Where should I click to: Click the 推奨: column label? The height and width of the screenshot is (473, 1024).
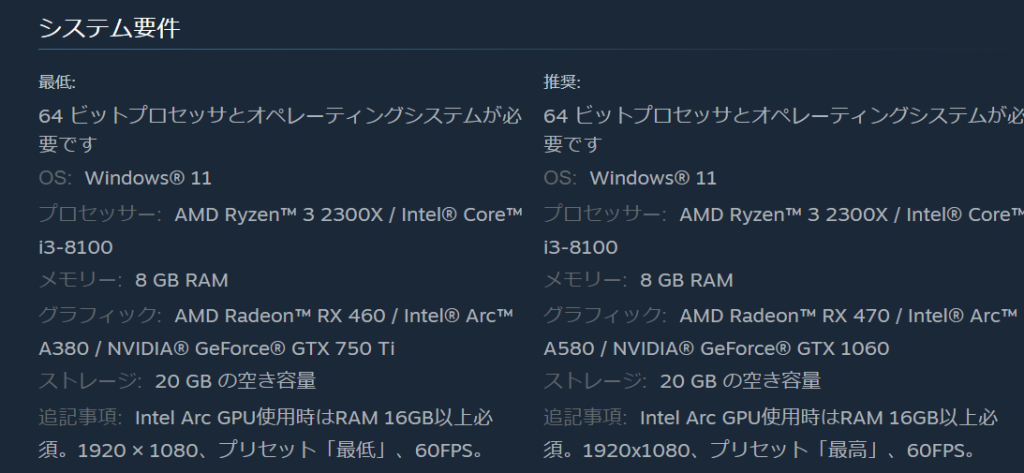click(x=562, y=82)
